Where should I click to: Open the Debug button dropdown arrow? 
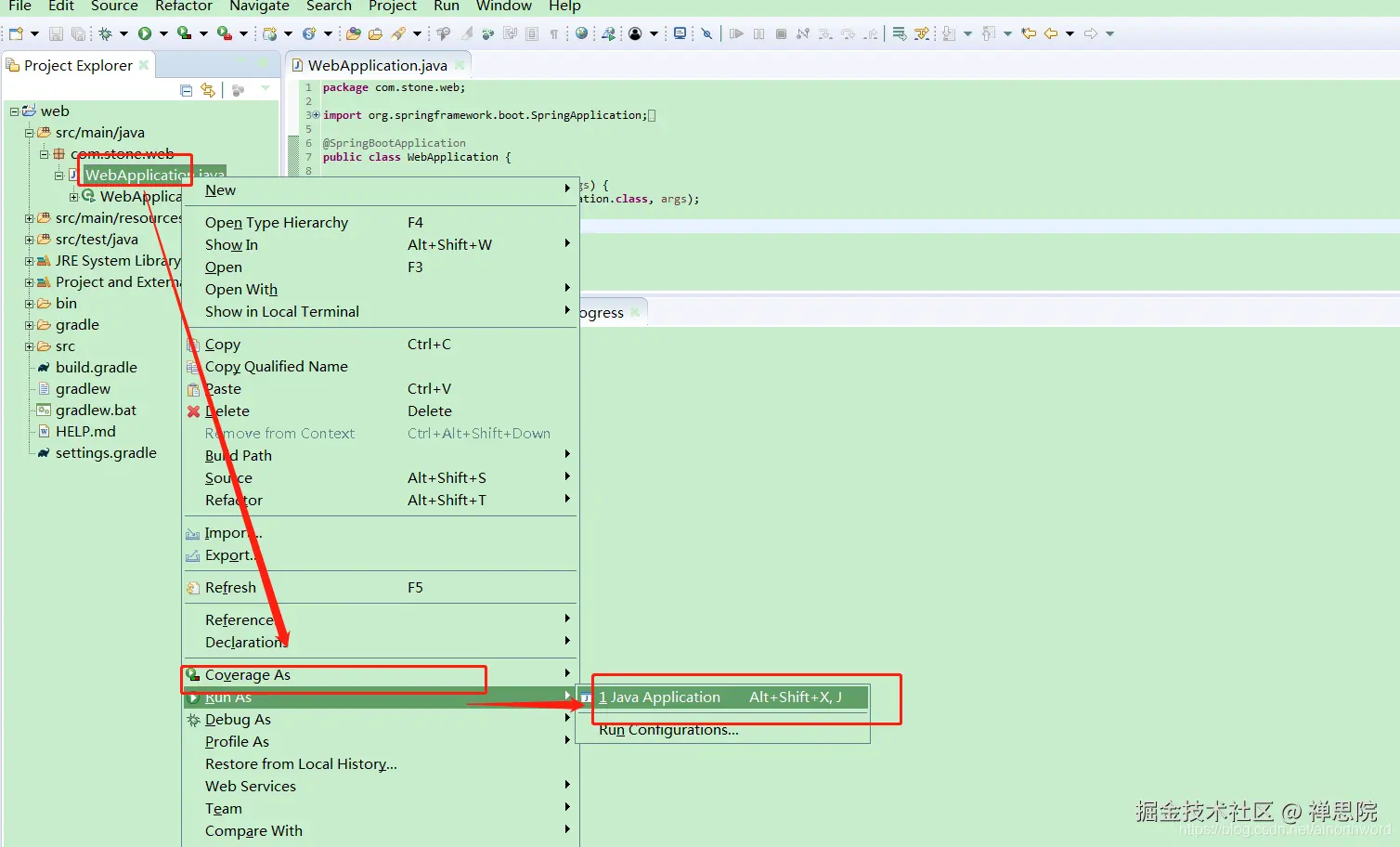[123, 33]
